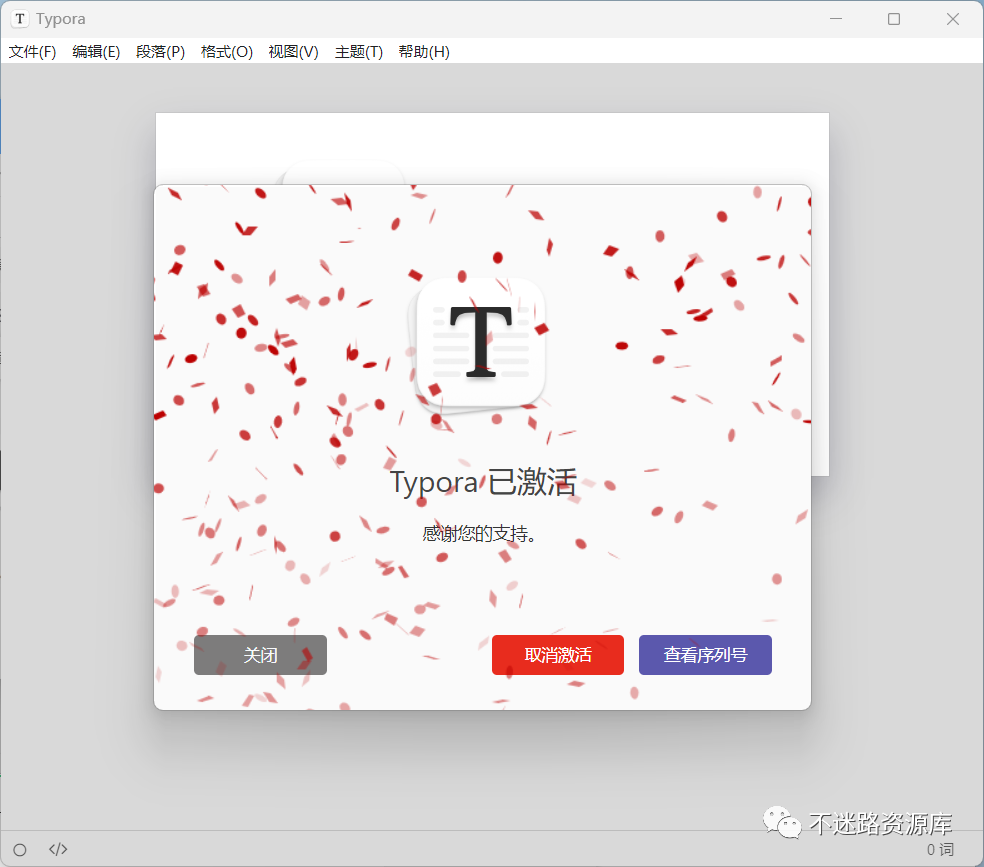Open the 主题(T) menu
Image resolution: width=984 pixels, height=867 pixels.
(x=358, y=51)
